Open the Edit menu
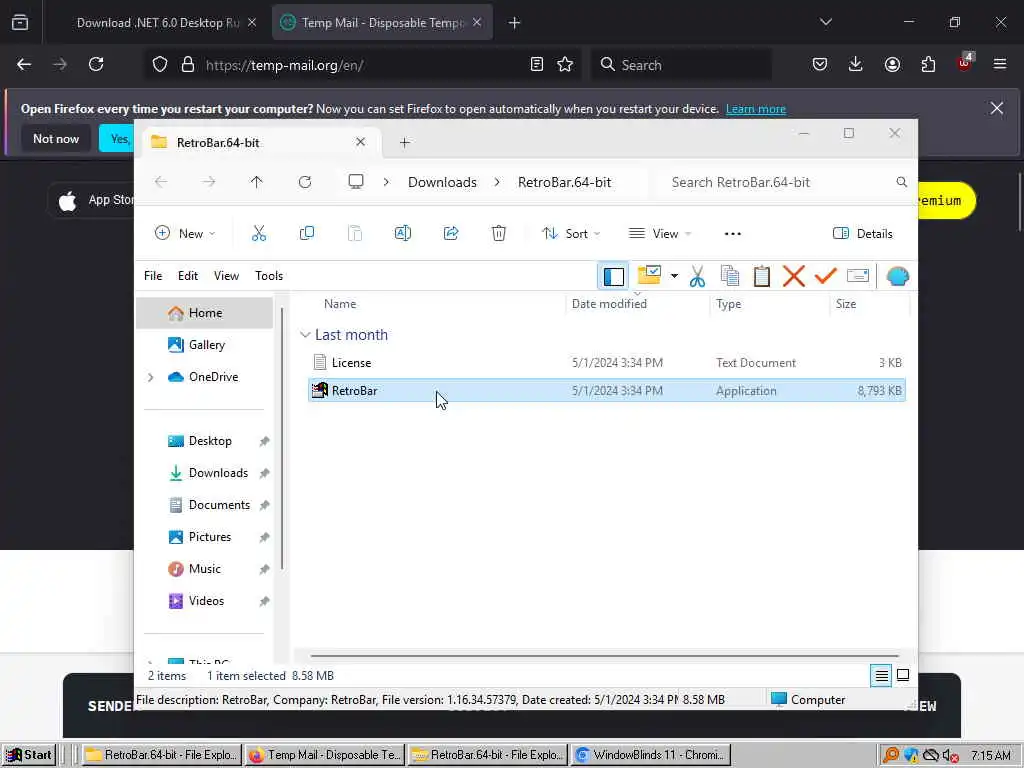The image size is (1024, 768). pyautogui.click(x=187, y=276)
